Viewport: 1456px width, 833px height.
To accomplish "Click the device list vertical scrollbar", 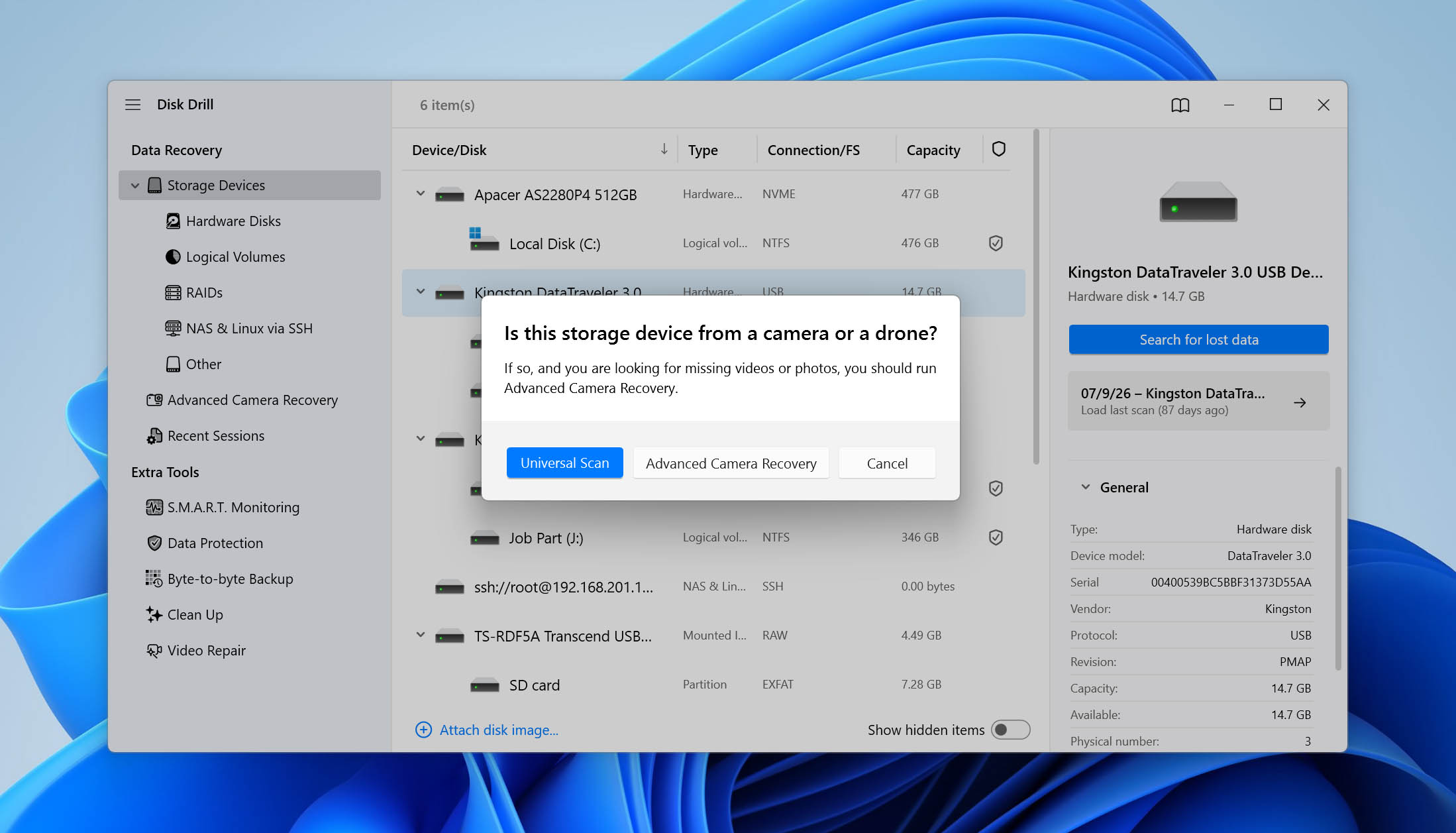I will pos(1036,298).
